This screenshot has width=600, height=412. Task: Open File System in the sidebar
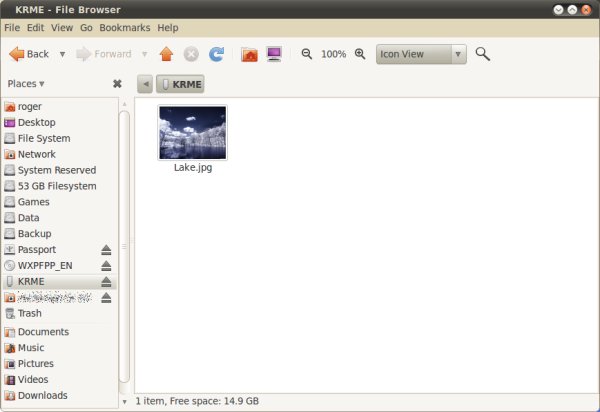(60, 138)
